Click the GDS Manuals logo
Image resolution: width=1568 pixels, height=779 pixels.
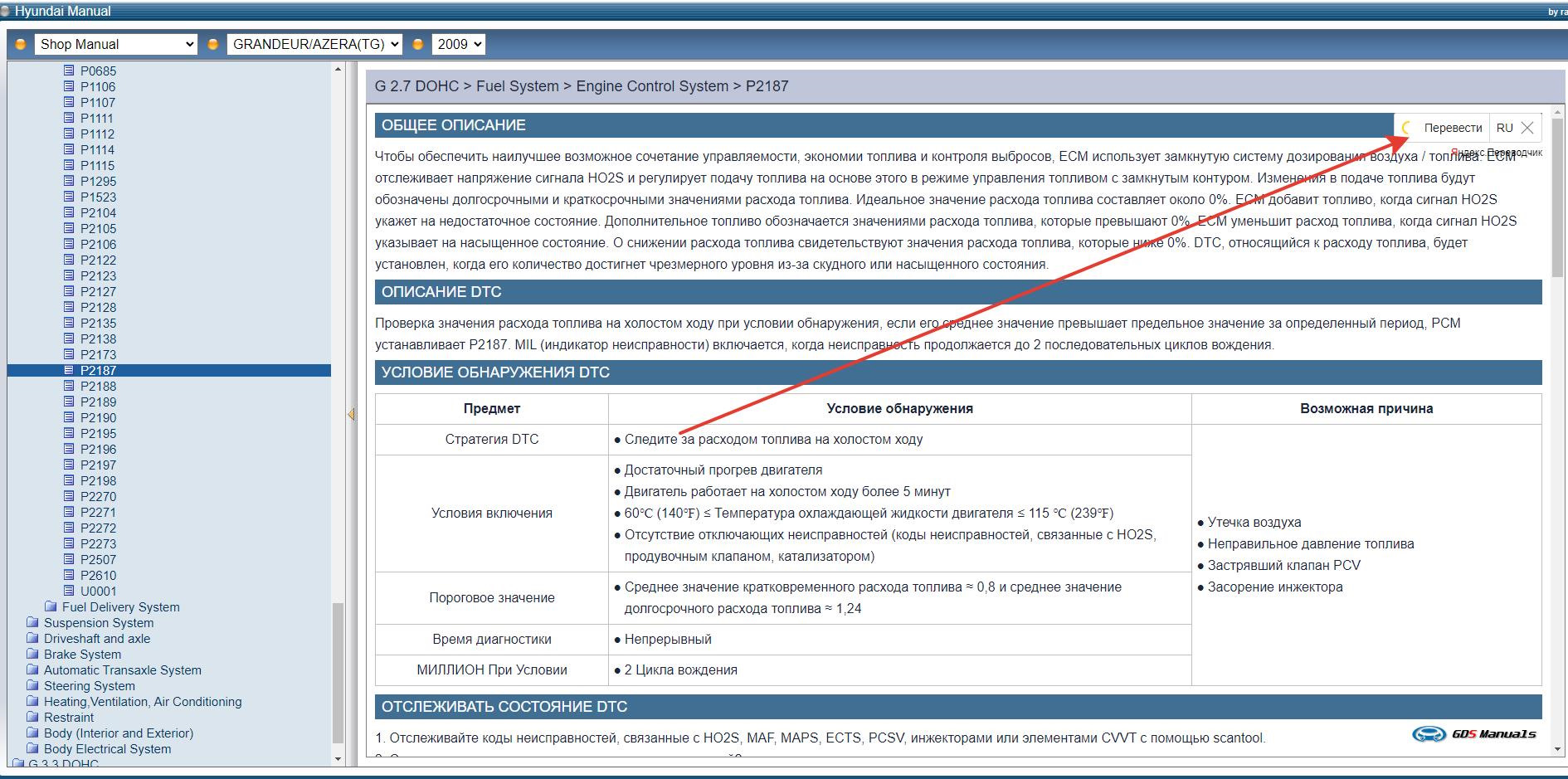pos(1474,734)
